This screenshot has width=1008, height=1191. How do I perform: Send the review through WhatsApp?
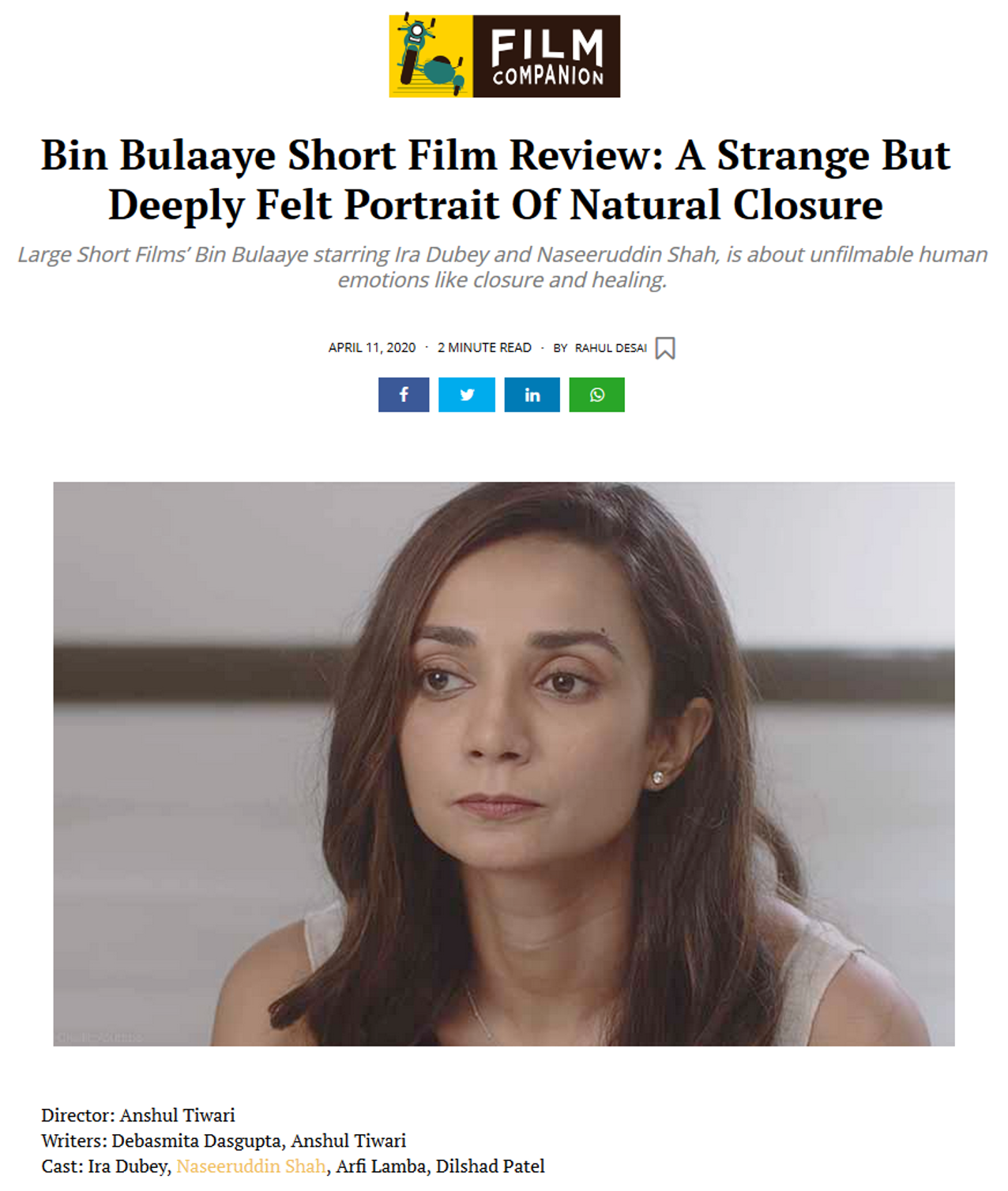tap(597, 395)
